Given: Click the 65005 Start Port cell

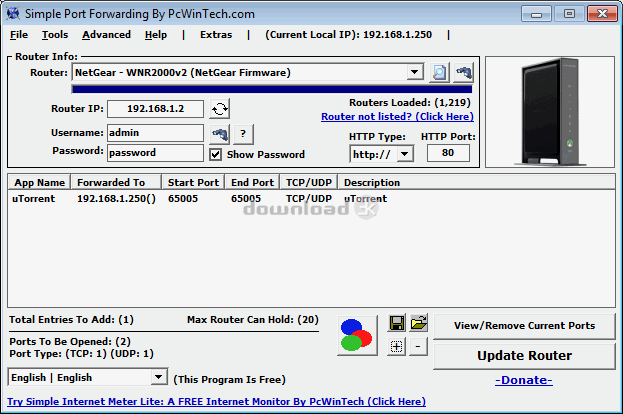Looking at the screenshot, I should (x=183, y=199).
